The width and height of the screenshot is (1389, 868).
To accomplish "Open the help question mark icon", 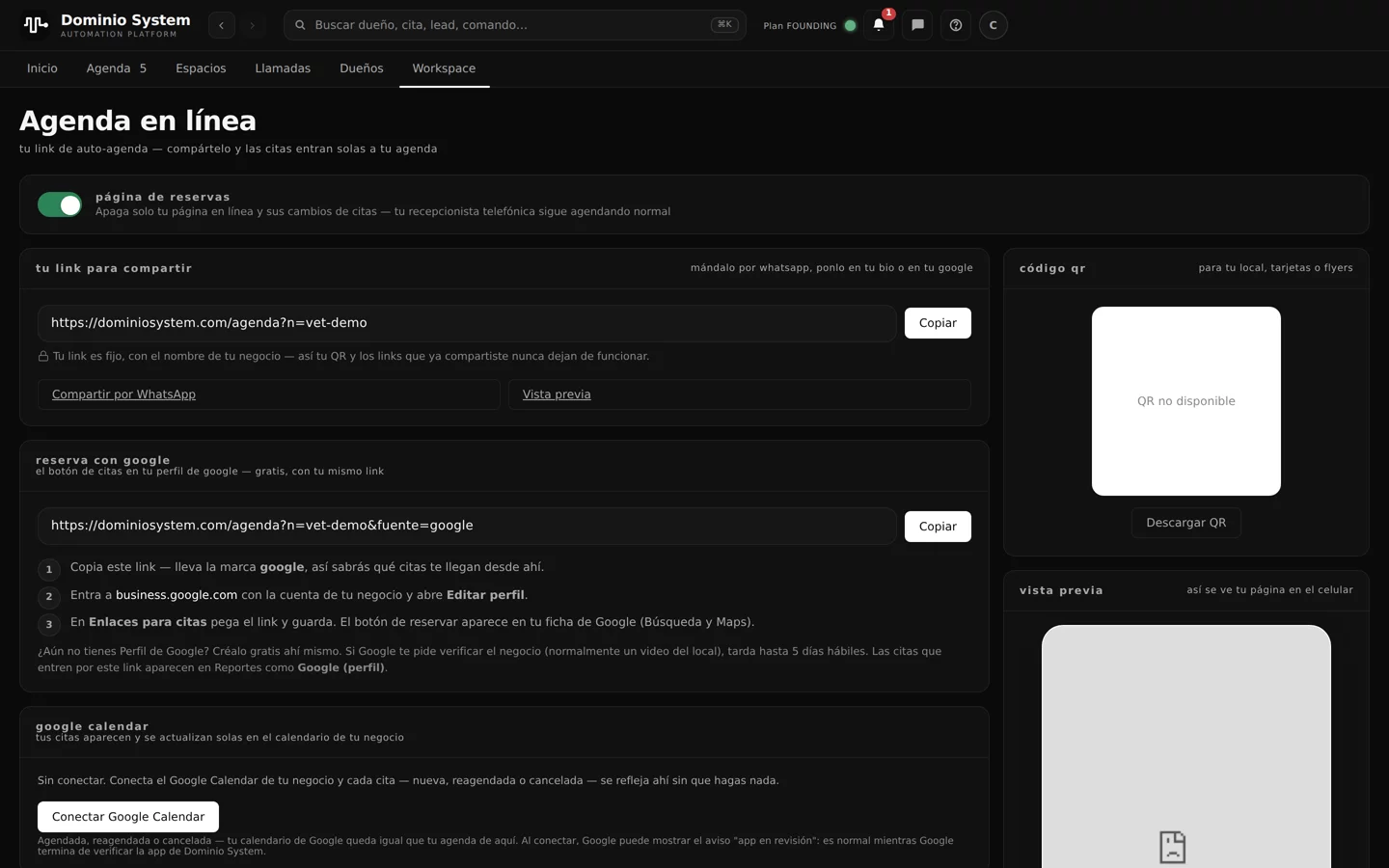I will (956, 25).
